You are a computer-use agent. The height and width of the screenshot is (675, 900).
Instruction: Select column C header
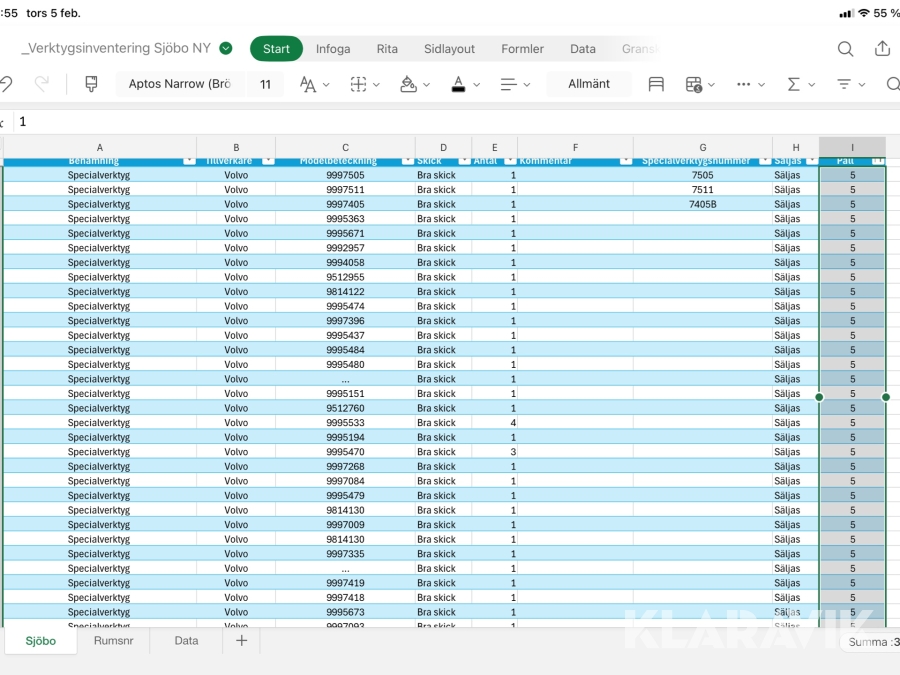(345, 147)
